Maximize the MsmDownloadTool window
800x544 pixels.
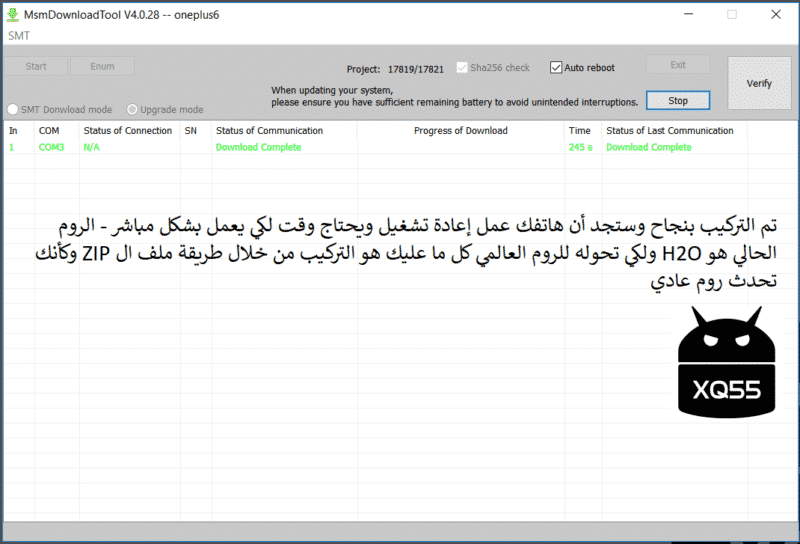(731, 15)
